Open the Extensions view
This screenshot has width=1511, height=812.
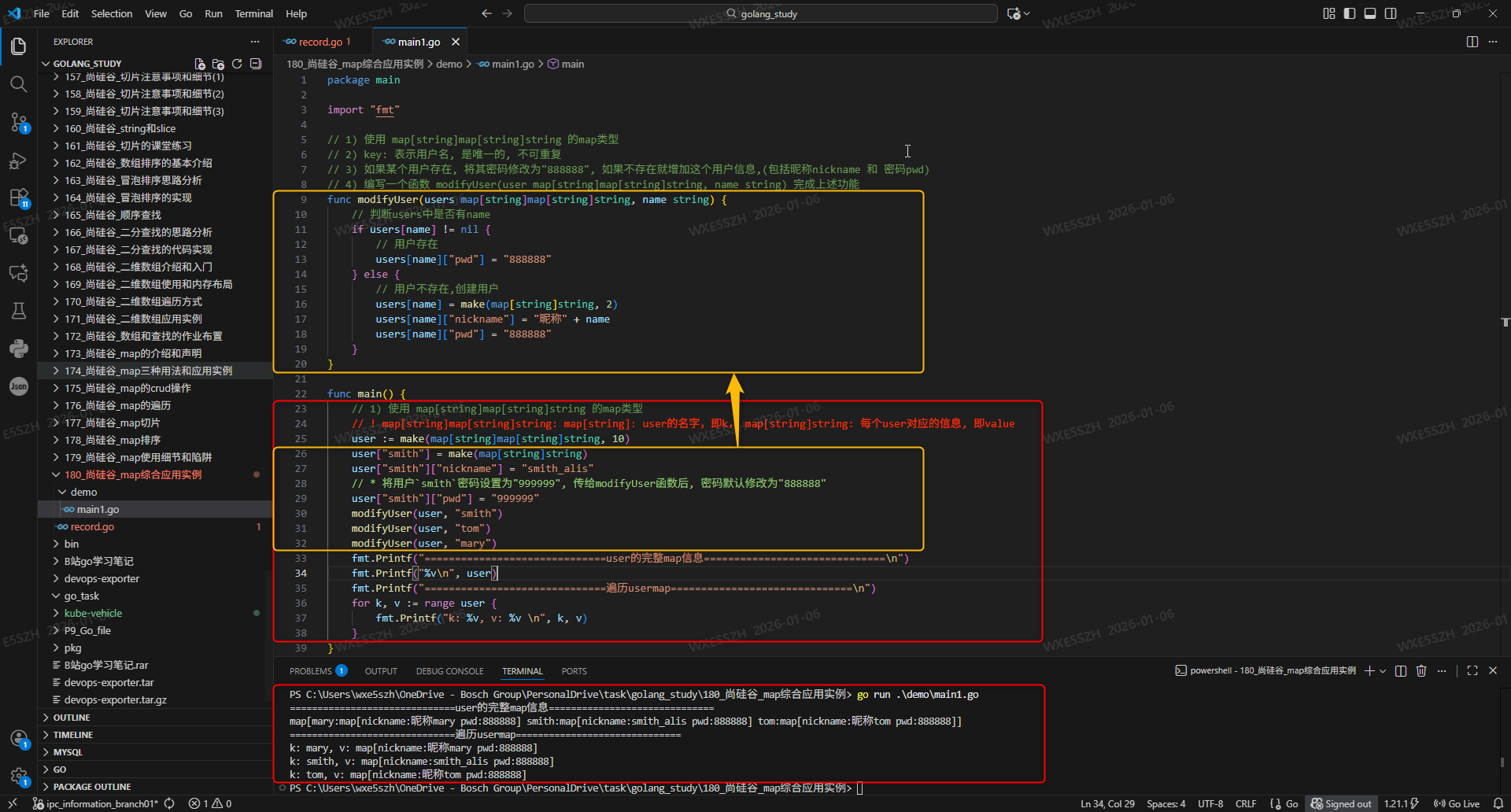point(19,197)
